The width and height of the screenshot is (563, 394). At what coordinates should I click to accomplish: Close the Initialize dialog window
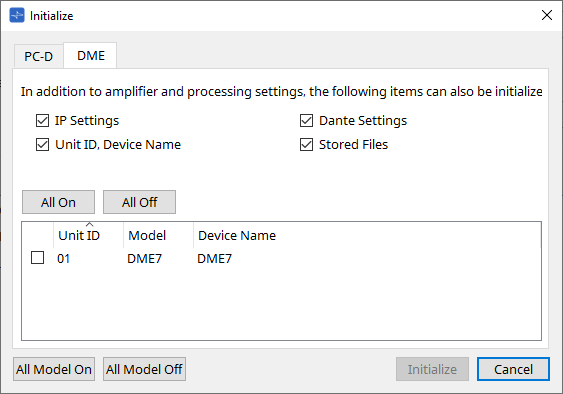[546, 15]
